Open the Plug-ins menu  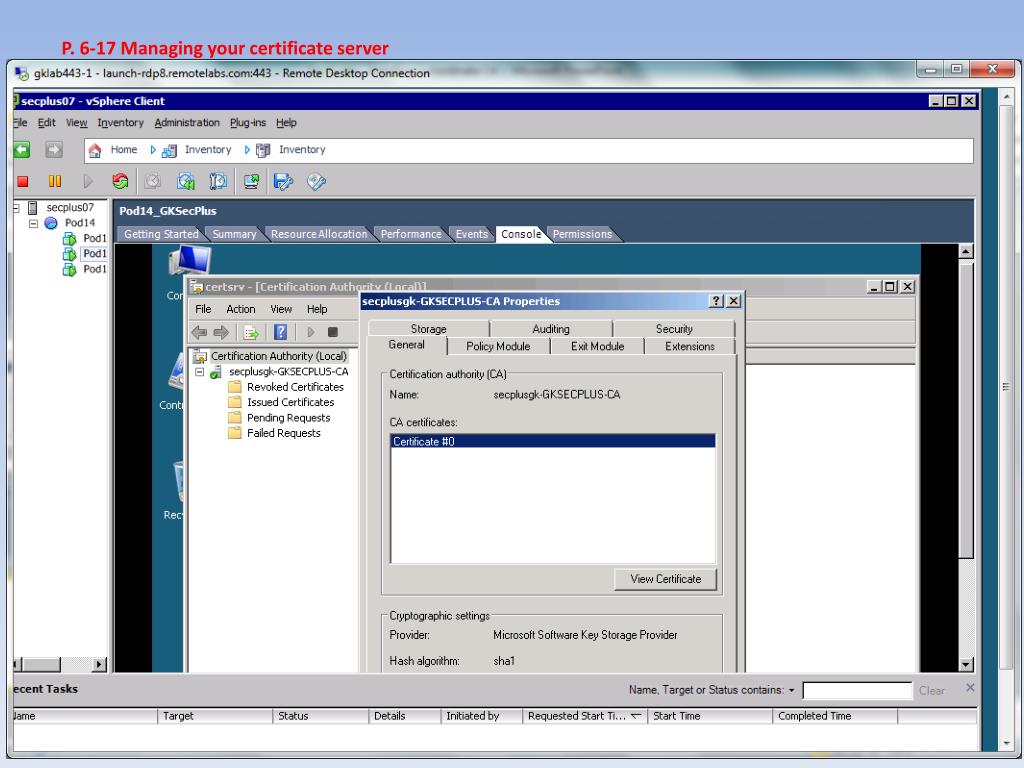248,123
